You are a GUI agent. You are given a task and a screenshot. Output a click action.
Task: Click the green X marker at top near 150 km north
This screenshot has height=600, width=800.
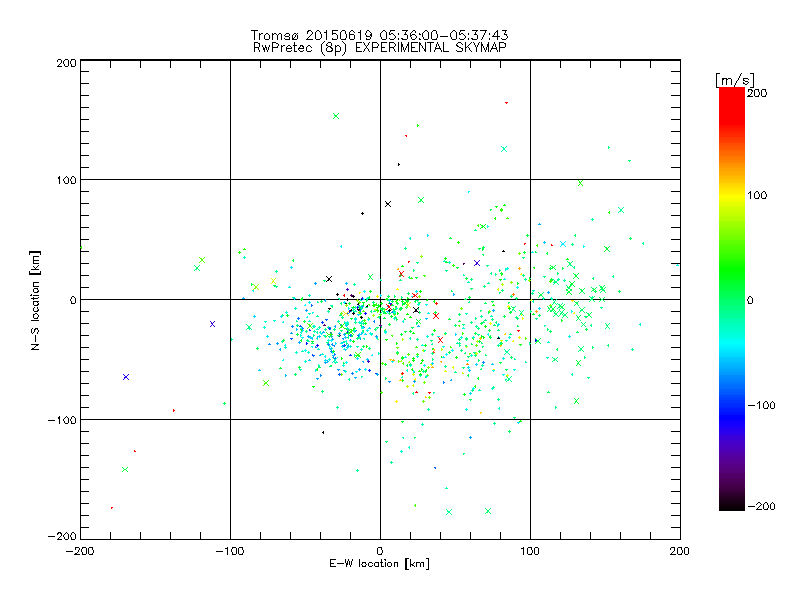[x=336, y=116]
